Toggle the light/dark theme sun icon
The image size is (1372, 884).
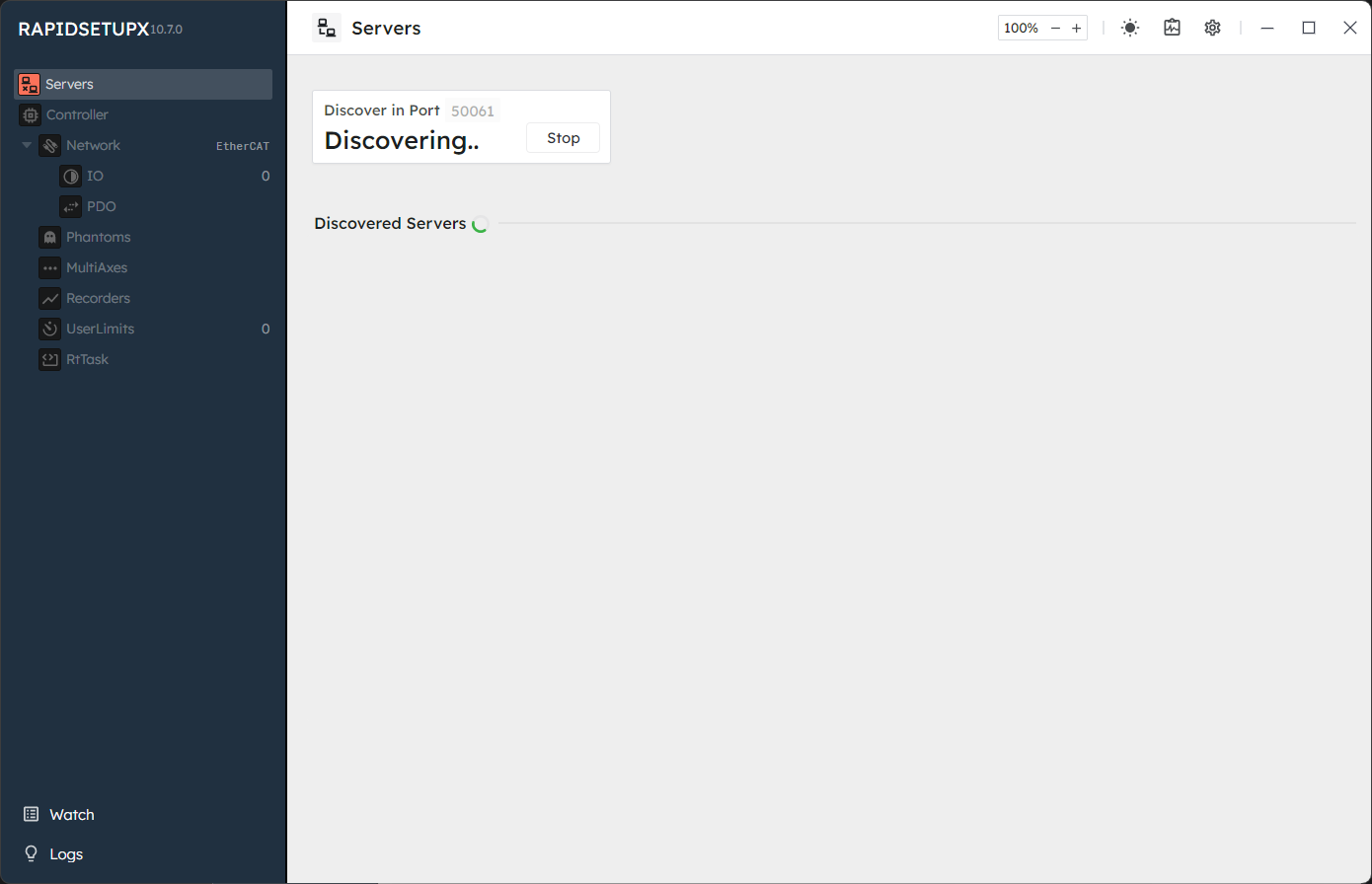(1130, 29)
